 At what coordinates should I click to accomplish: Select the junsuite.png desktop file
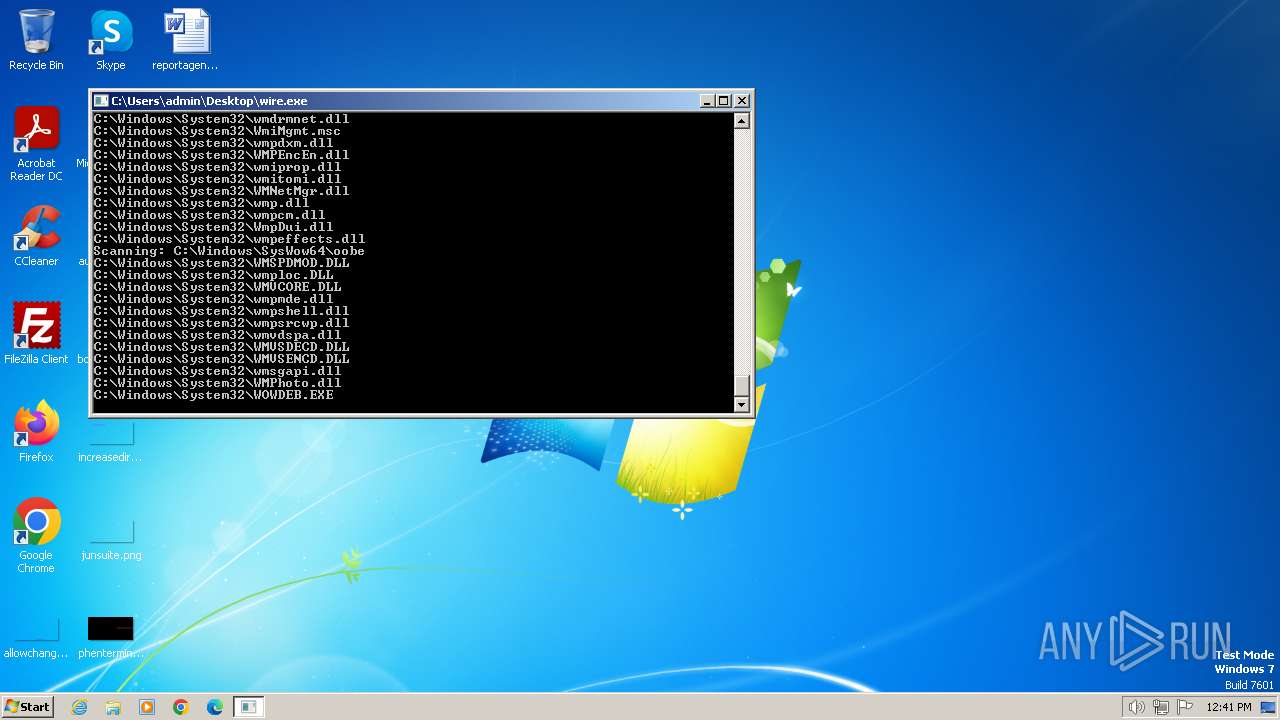(x=110, y=540)
